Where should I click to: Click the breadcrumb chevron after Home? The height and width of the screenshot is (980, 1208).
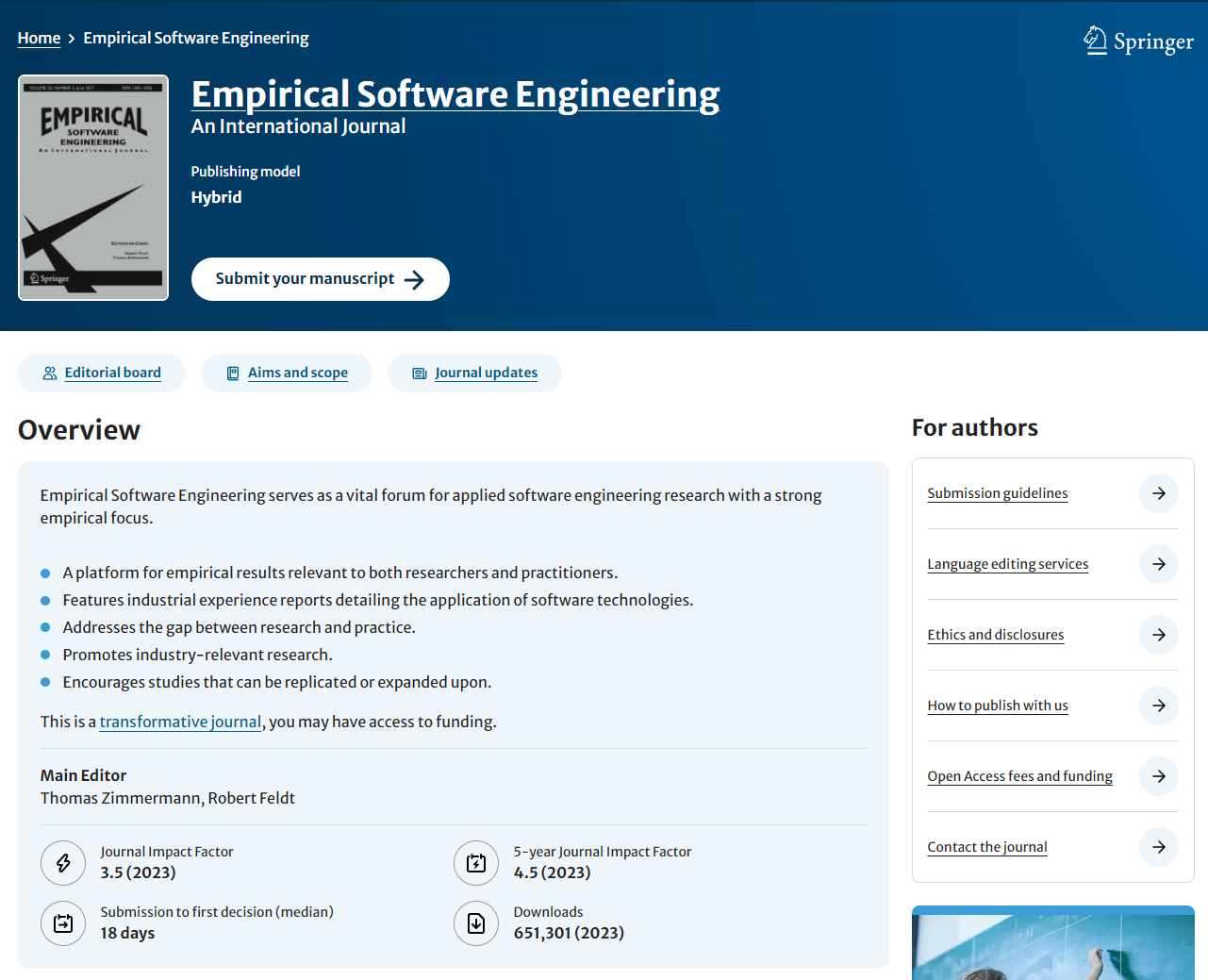point(72,39)
